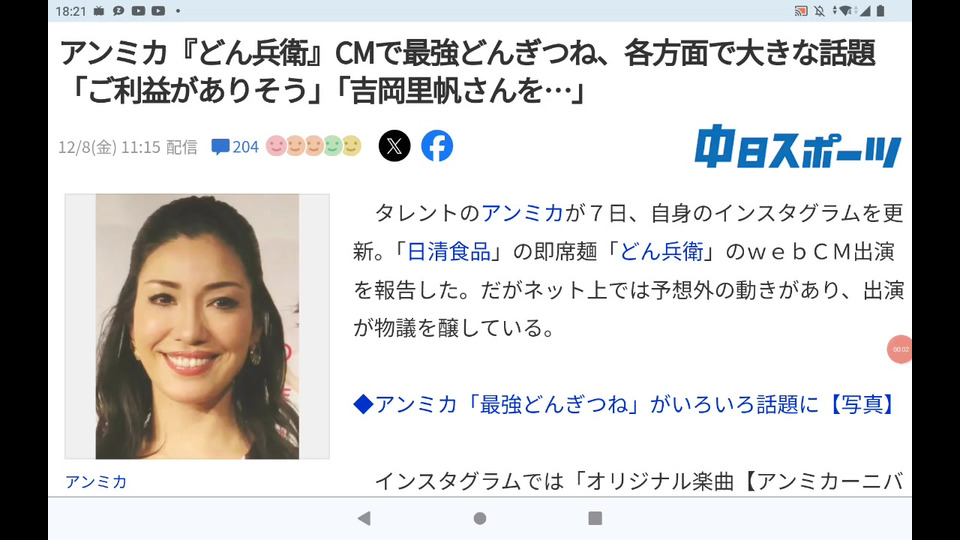Tap the Android back triangle button

tap(364, 519)
